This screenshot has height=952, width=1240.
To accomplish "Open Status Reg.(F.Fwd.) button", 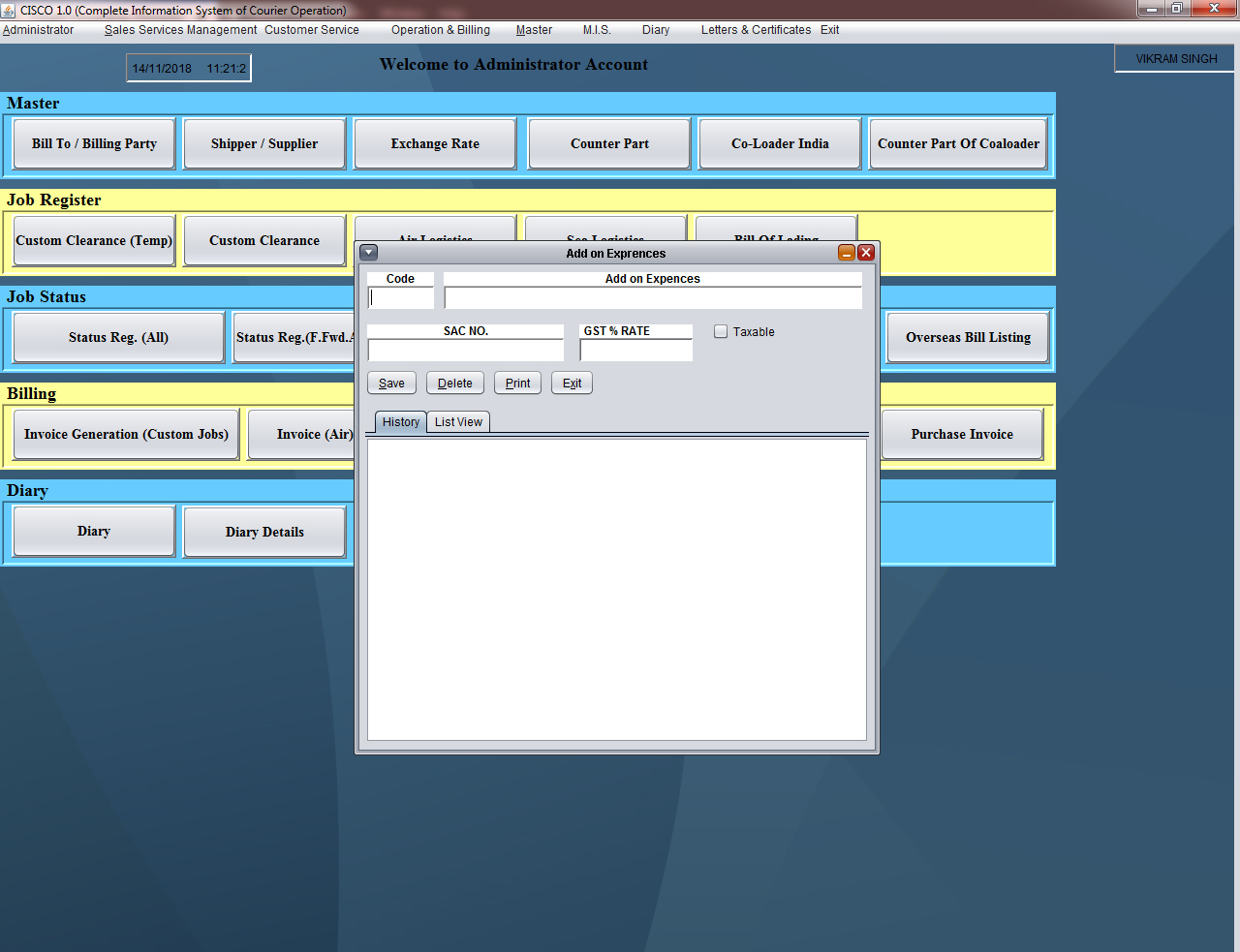I will point(294,337).
